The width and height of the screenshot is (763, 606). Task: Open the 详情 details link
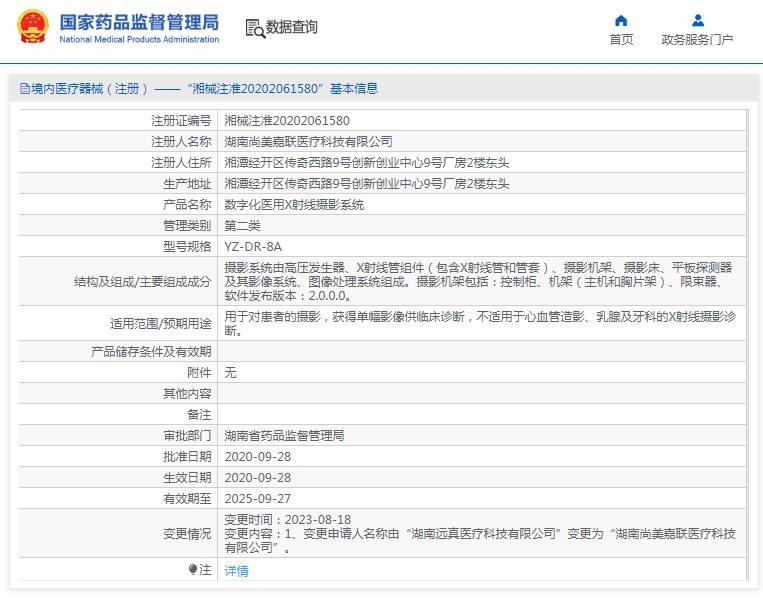click(236, 570)
